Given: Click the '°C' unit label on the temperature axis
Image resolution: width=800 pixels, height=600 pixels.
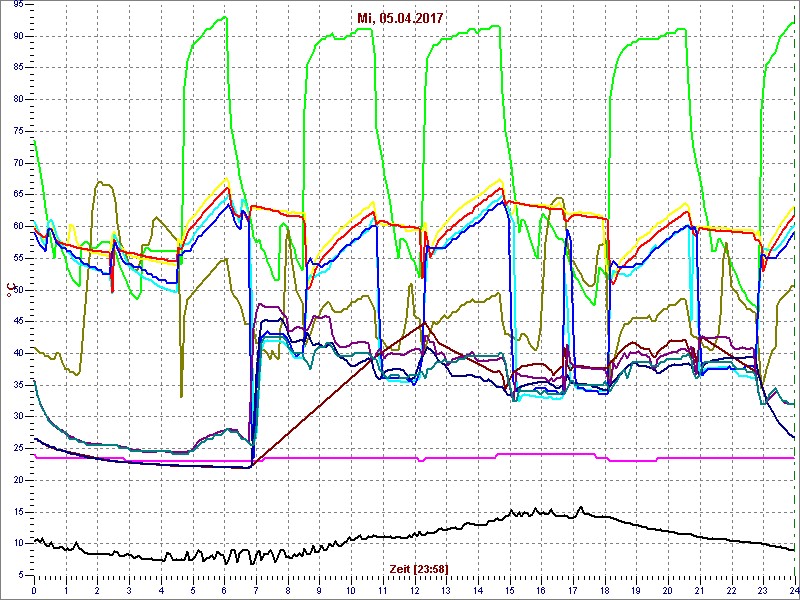Looking at the screenshot, I should click(x=9, y=290).
